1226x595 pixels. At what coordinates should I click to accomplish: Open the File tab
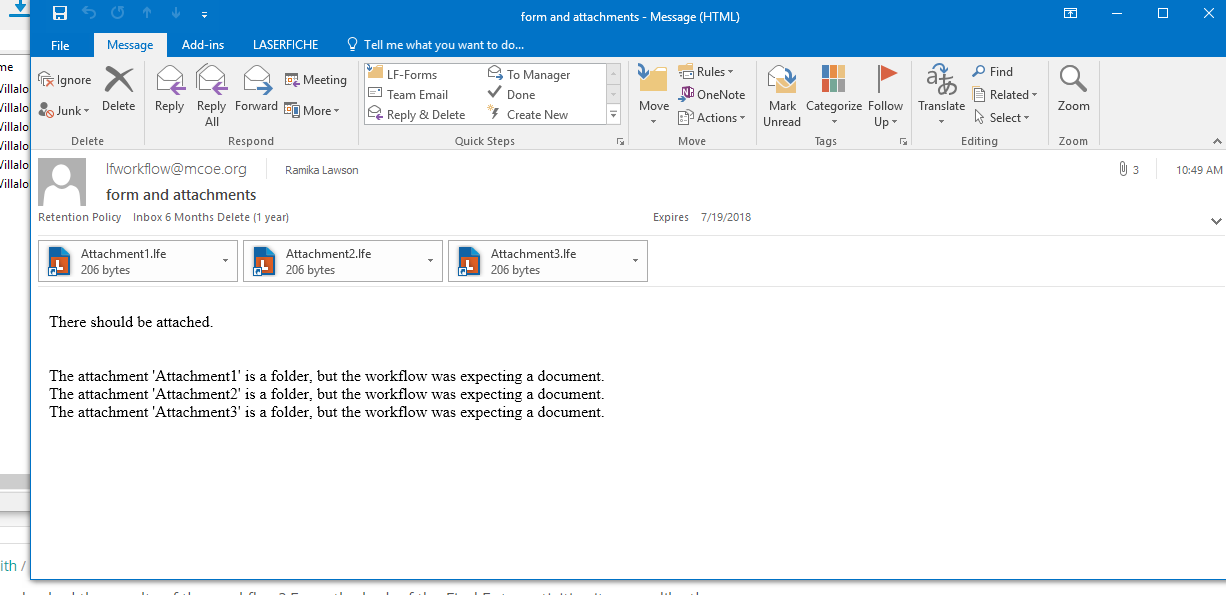(60, 45)
